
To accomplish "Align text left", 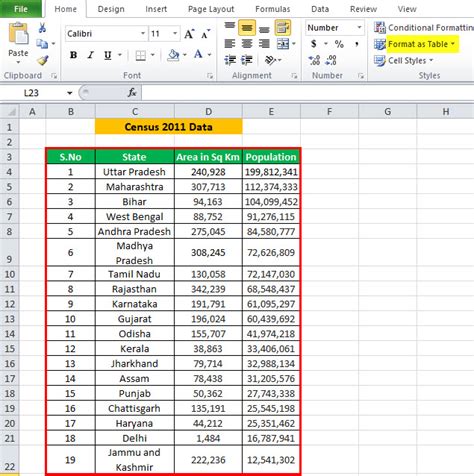I will (230, 44).
